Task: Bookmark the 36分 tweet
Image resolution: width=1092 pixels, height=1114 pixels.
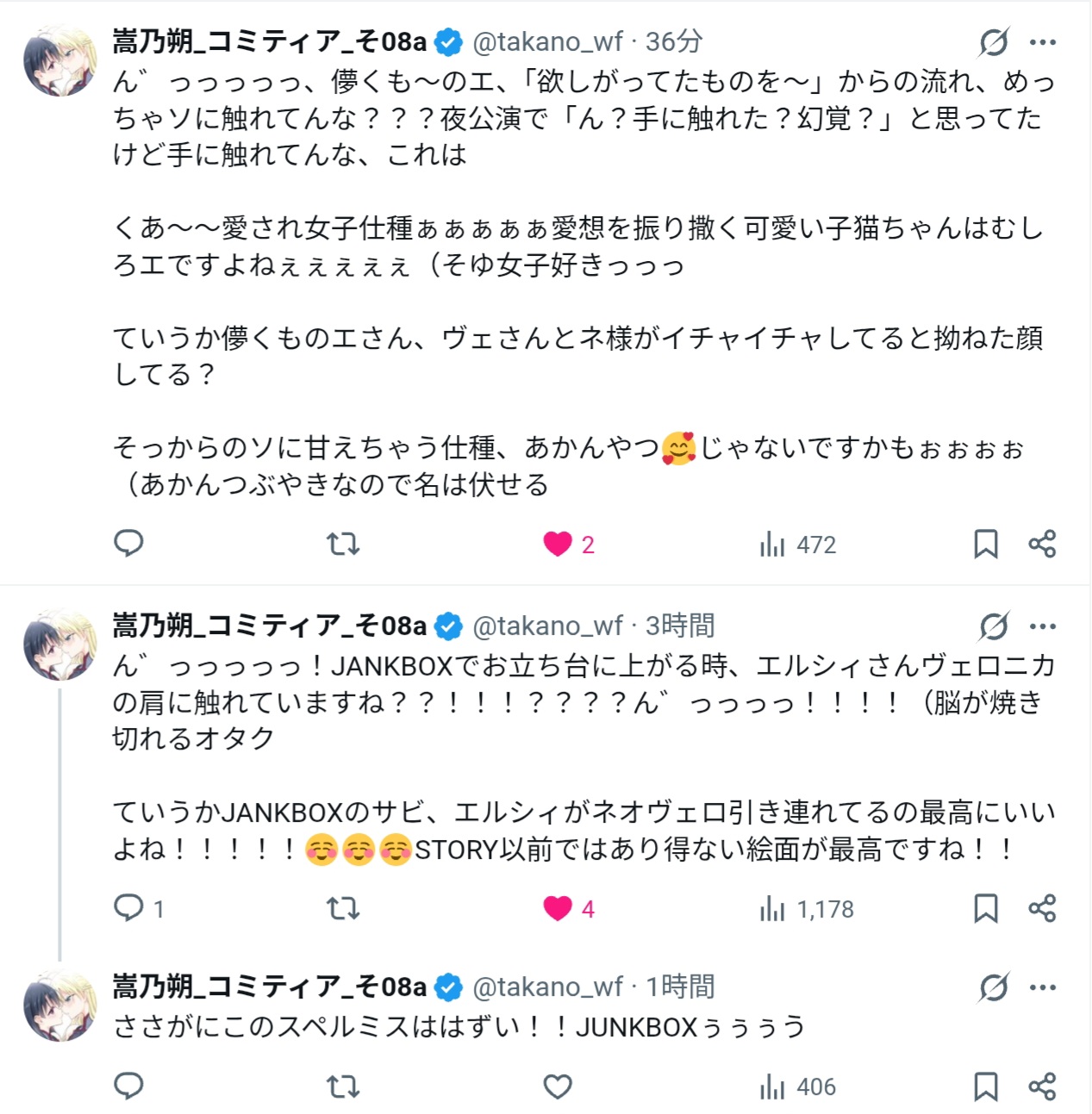Action: point(985,544)
